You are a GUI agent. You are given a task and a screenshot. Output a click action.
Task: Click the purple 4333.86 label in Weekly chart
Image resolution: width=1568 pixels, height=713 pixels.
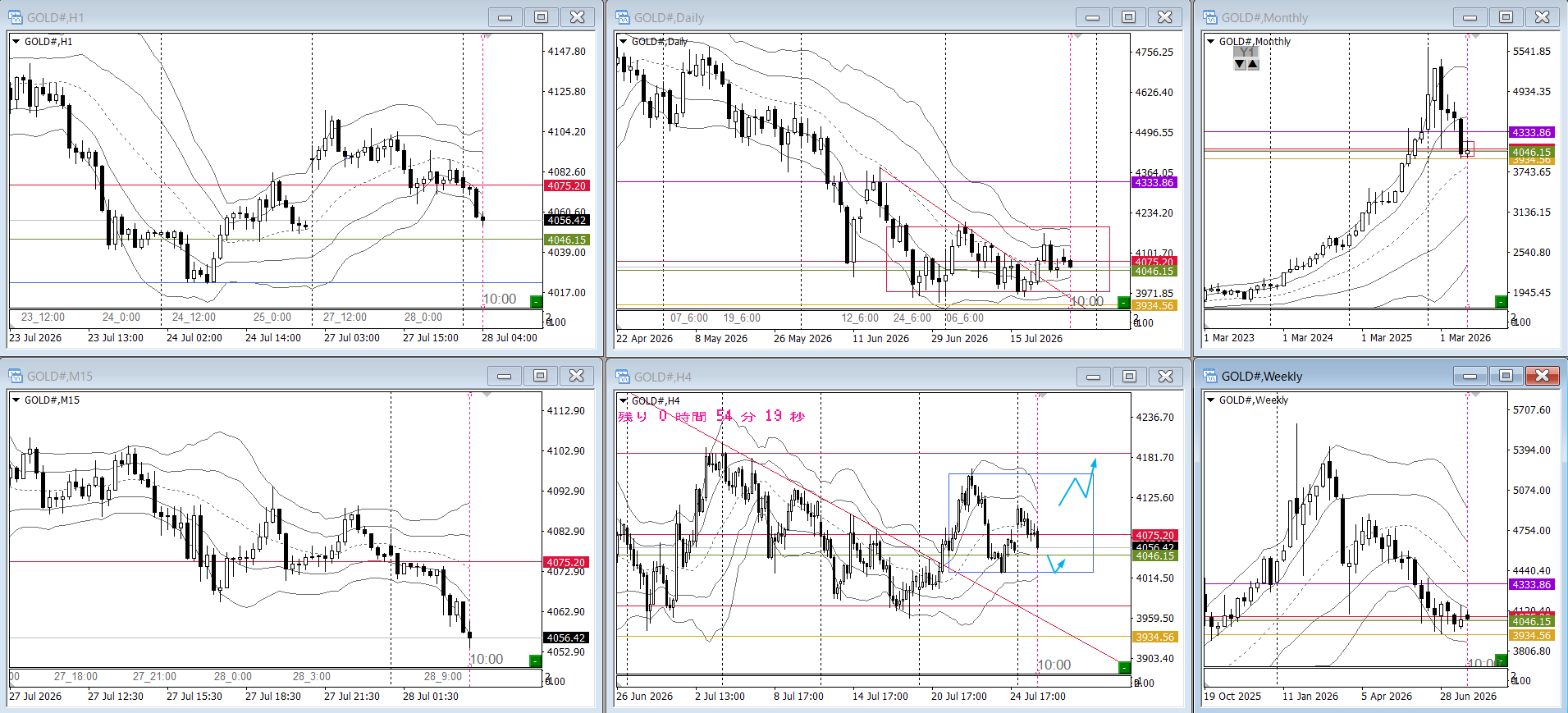1532,585
